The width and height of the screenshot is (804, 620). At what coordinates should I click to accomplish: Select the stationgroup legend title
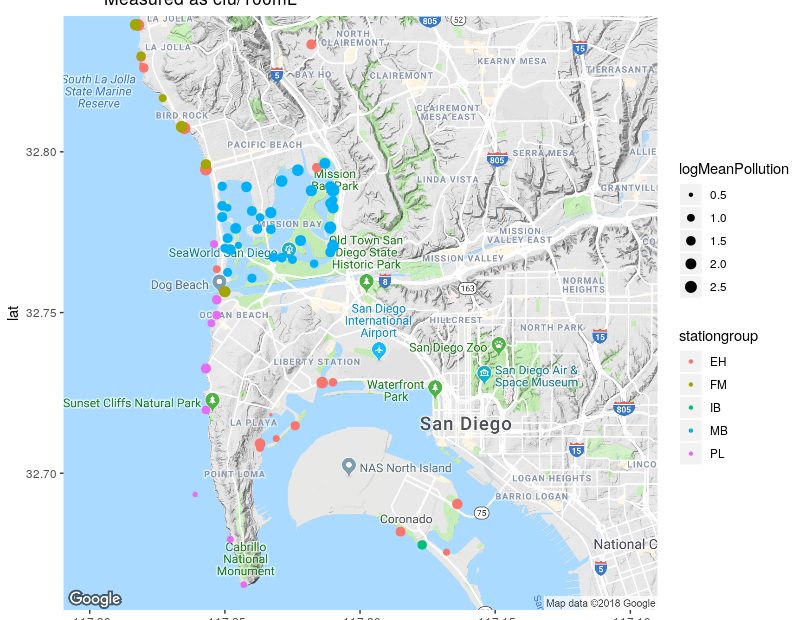click(x=718, y=336)
